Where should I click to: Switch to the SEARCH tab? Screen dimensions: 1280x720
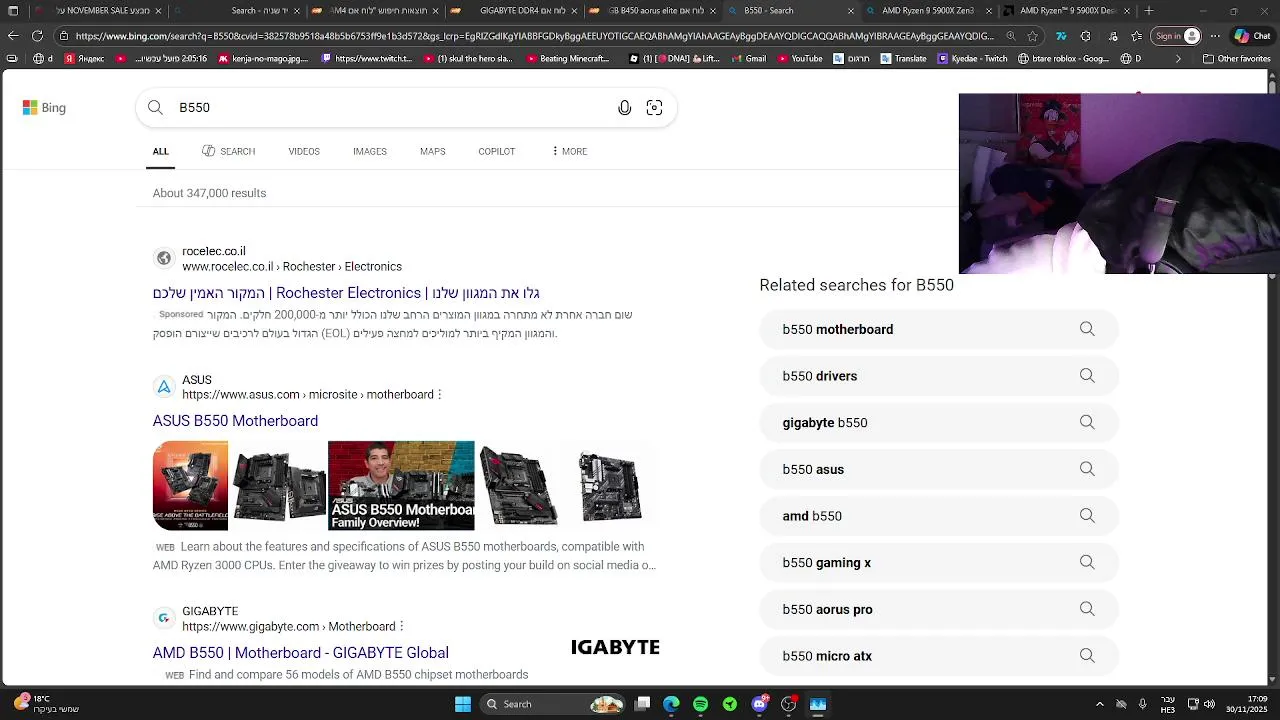(x=228, y=151)
